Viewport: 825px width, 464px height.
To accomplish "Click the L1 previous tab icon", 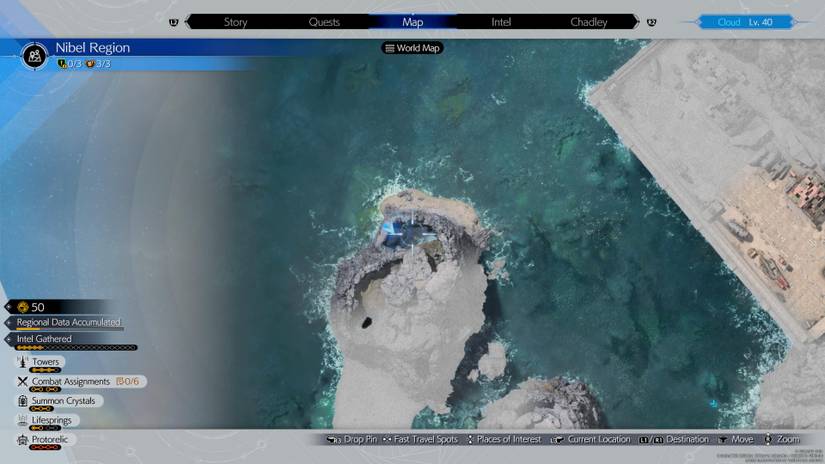I will [175, 22].
